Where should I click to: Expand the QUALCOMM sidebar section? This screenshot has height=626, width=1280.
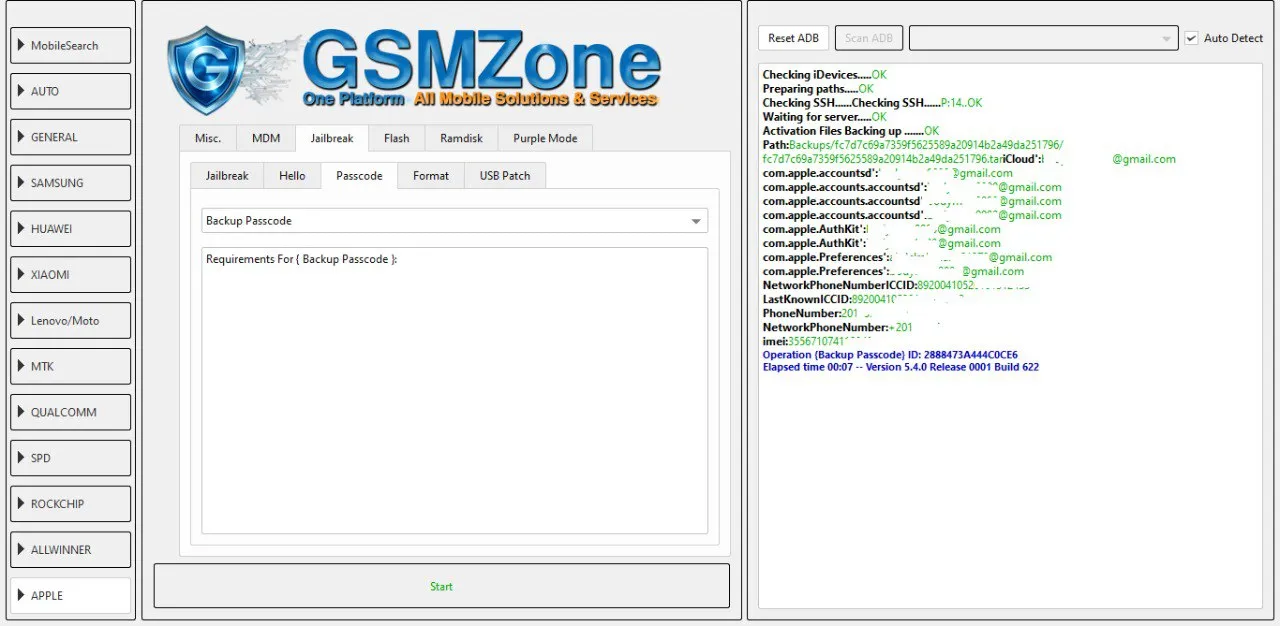point(71,412)
